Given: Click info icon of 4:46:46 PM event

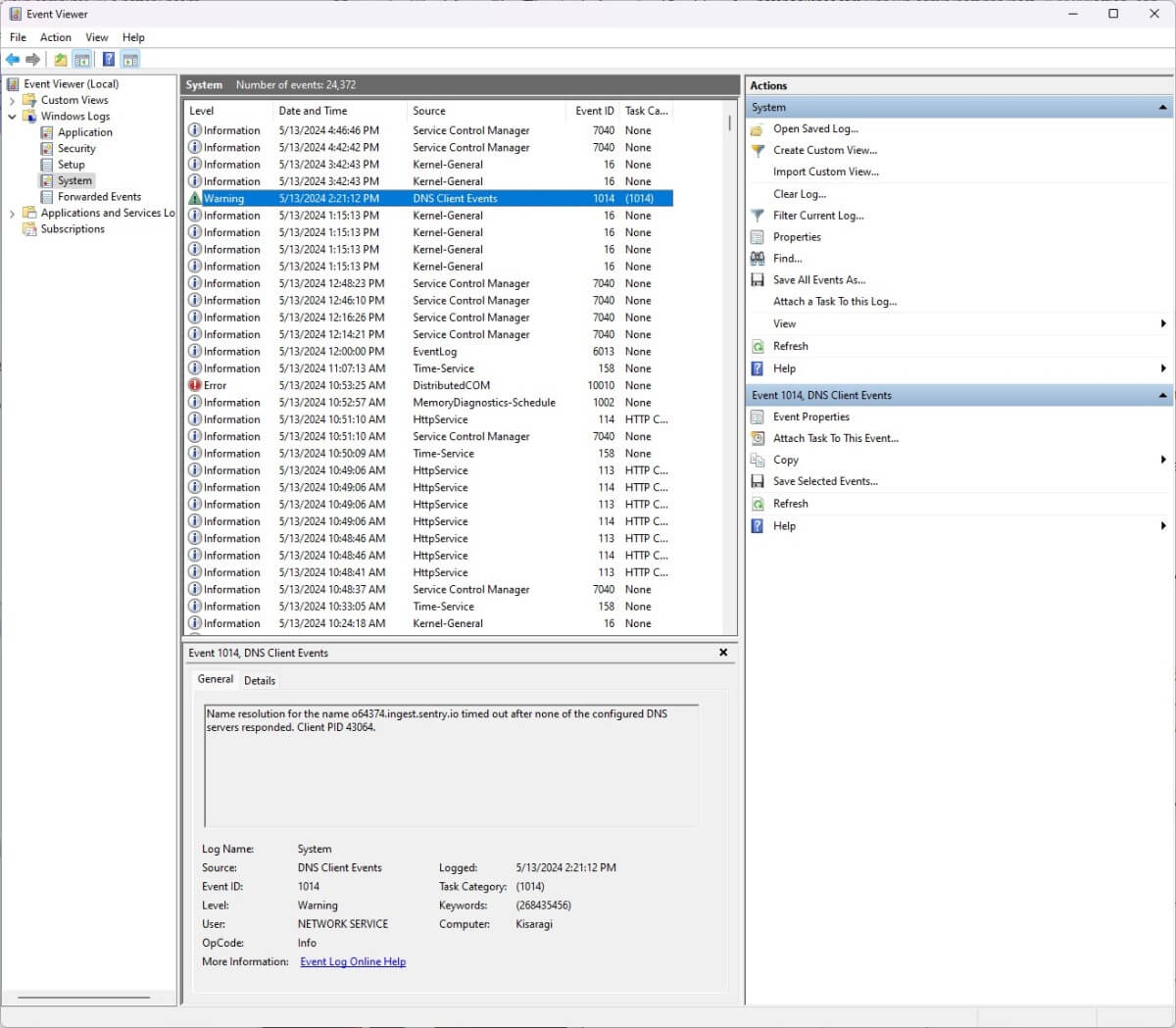Looking at the screenshot, I should tap(195, 130).
